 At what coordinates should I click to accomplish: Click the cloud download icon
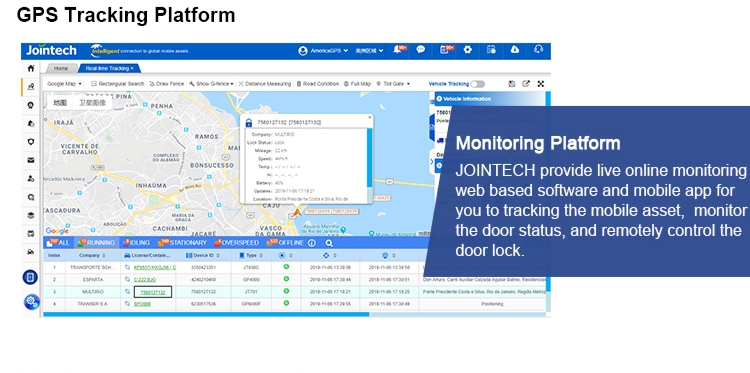pos(515,50)
